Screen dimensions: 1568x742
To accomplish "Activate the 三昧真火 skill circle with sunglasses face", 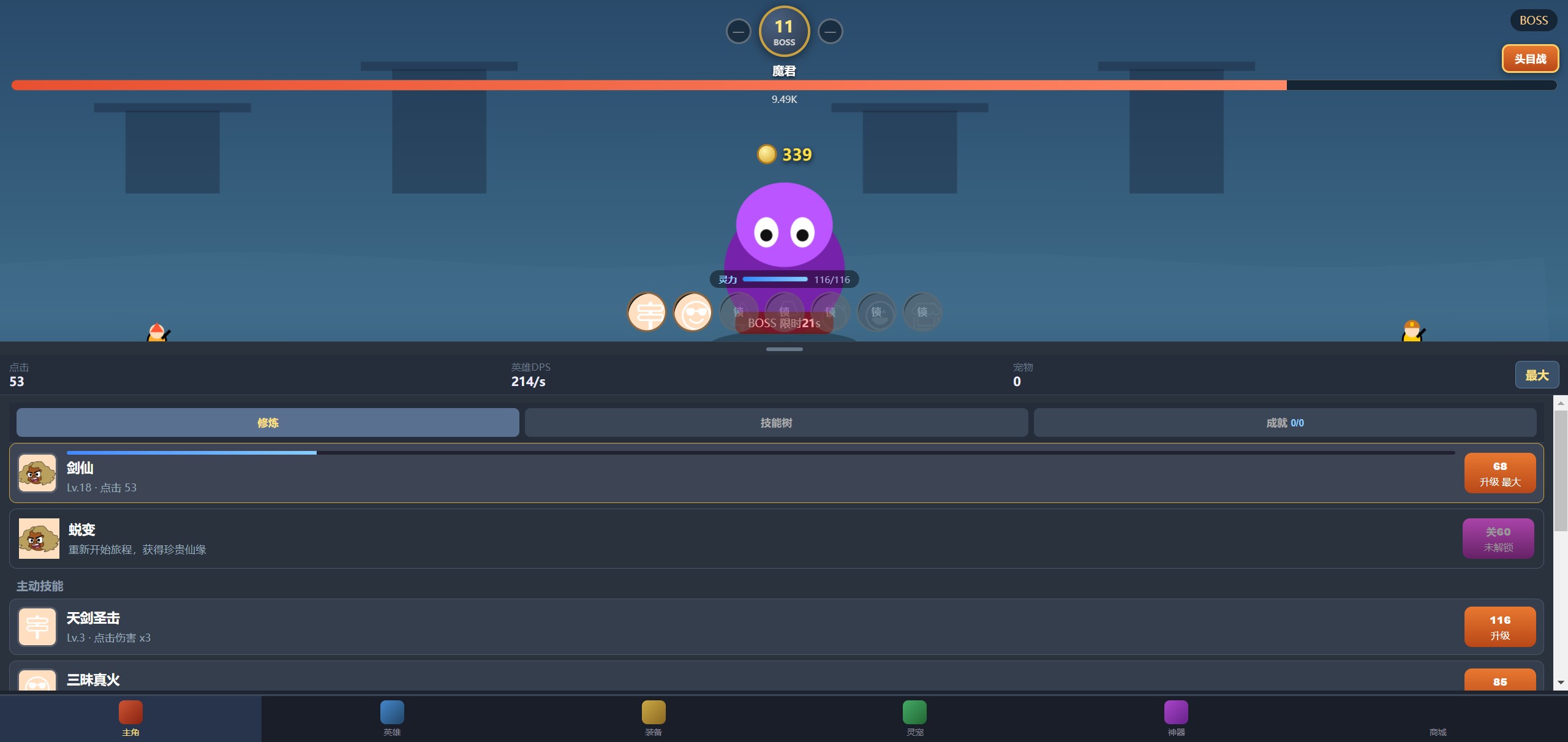I will (x=693, y=312).
